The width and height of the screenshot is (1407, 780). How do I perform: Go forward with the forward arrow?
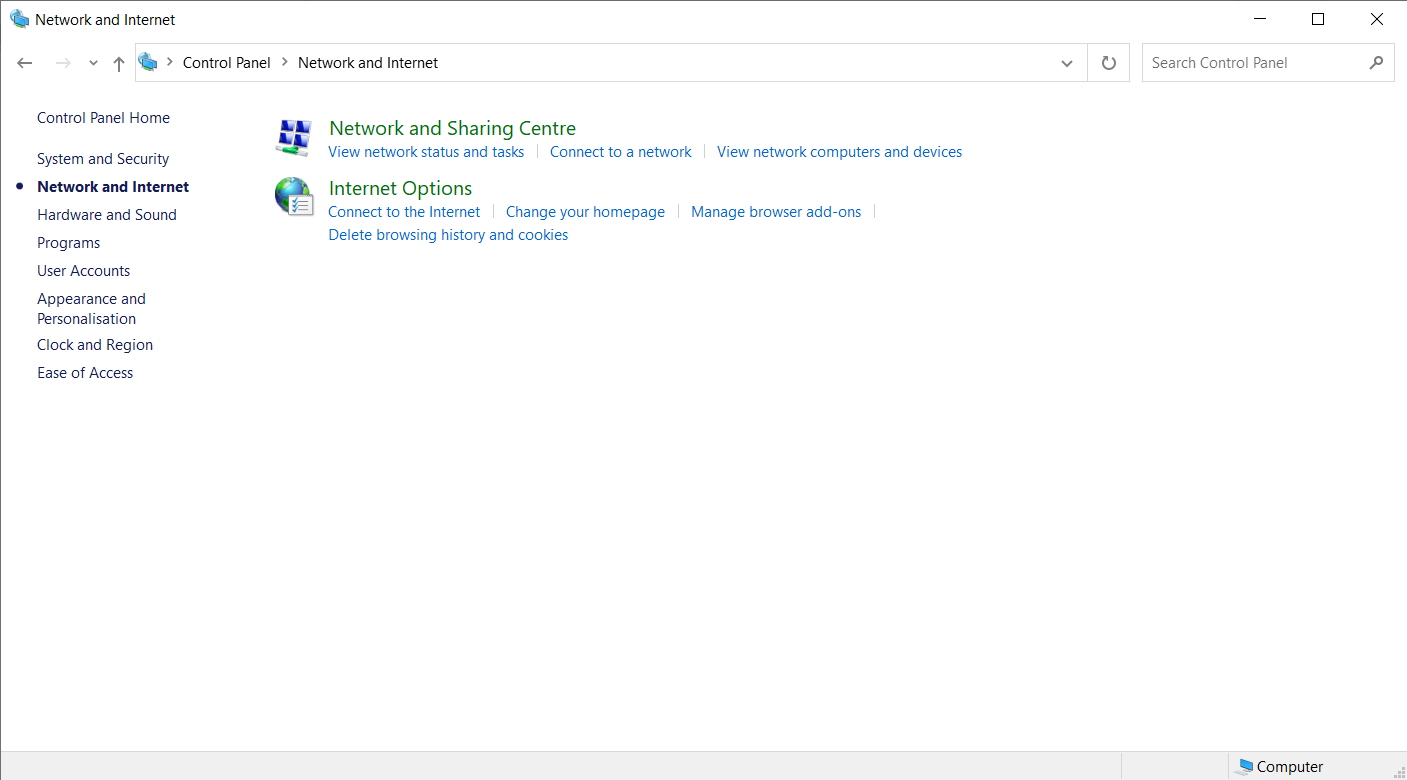(x=63, y=63)
